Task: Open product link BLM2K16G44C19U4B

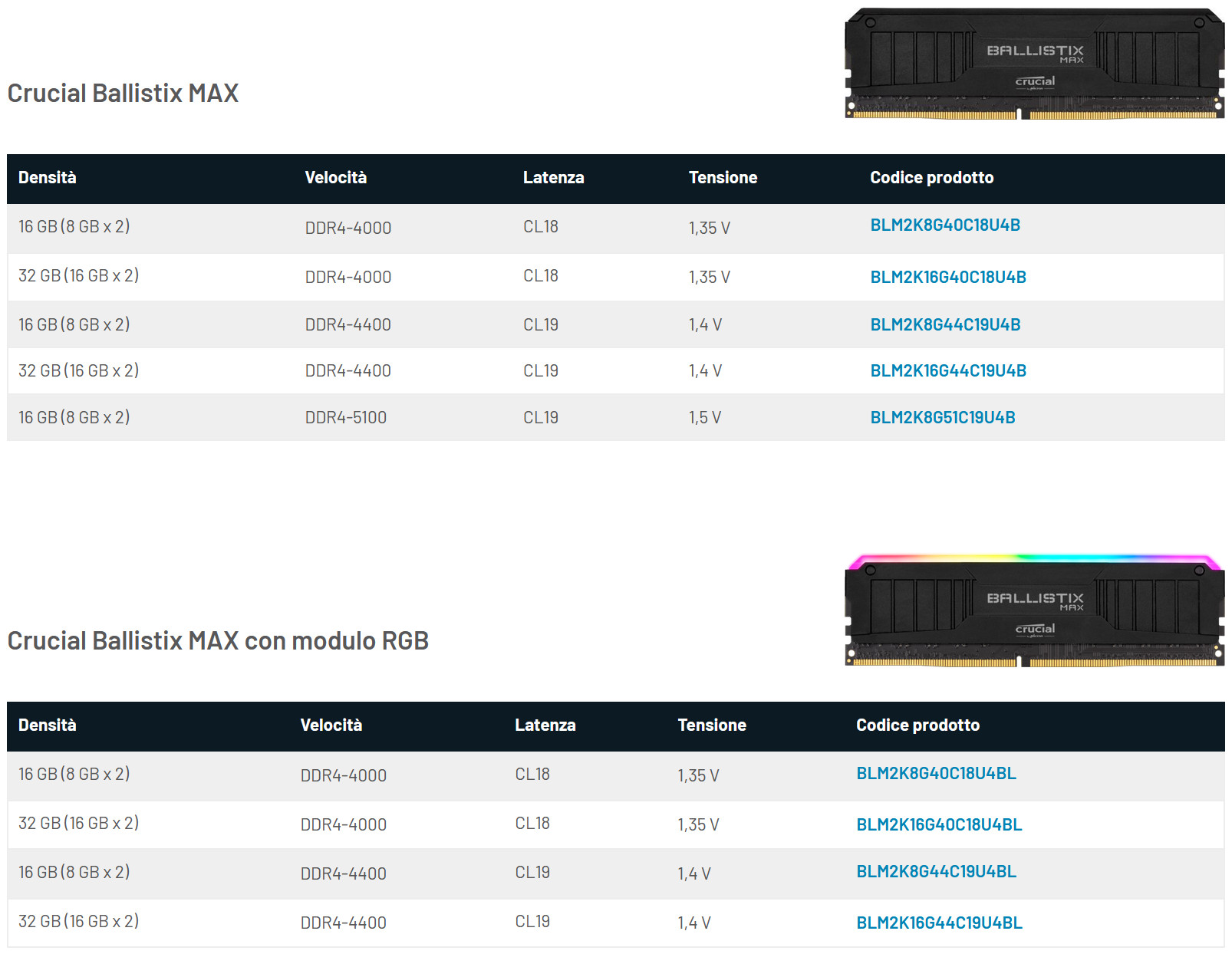Action: [948, 371]
